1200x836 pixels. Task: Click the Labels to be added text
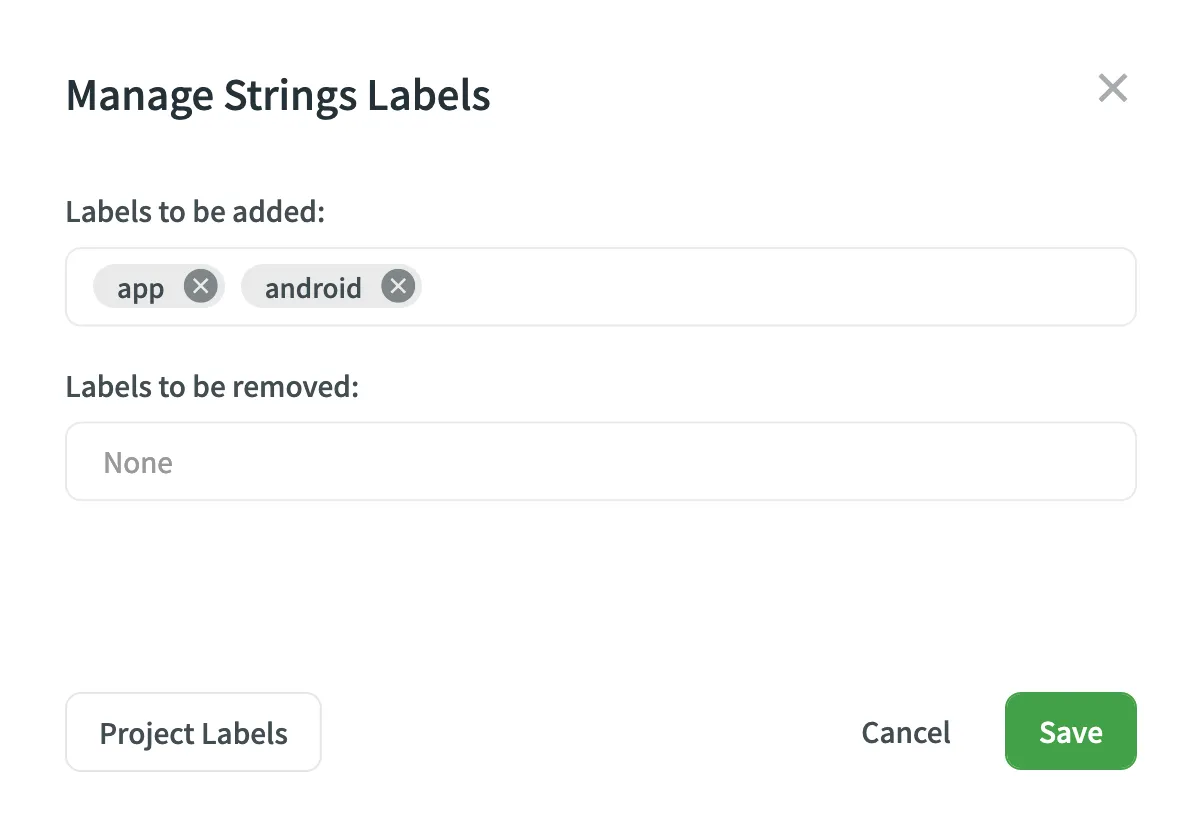pyautogui.click(x=194, y=212)
